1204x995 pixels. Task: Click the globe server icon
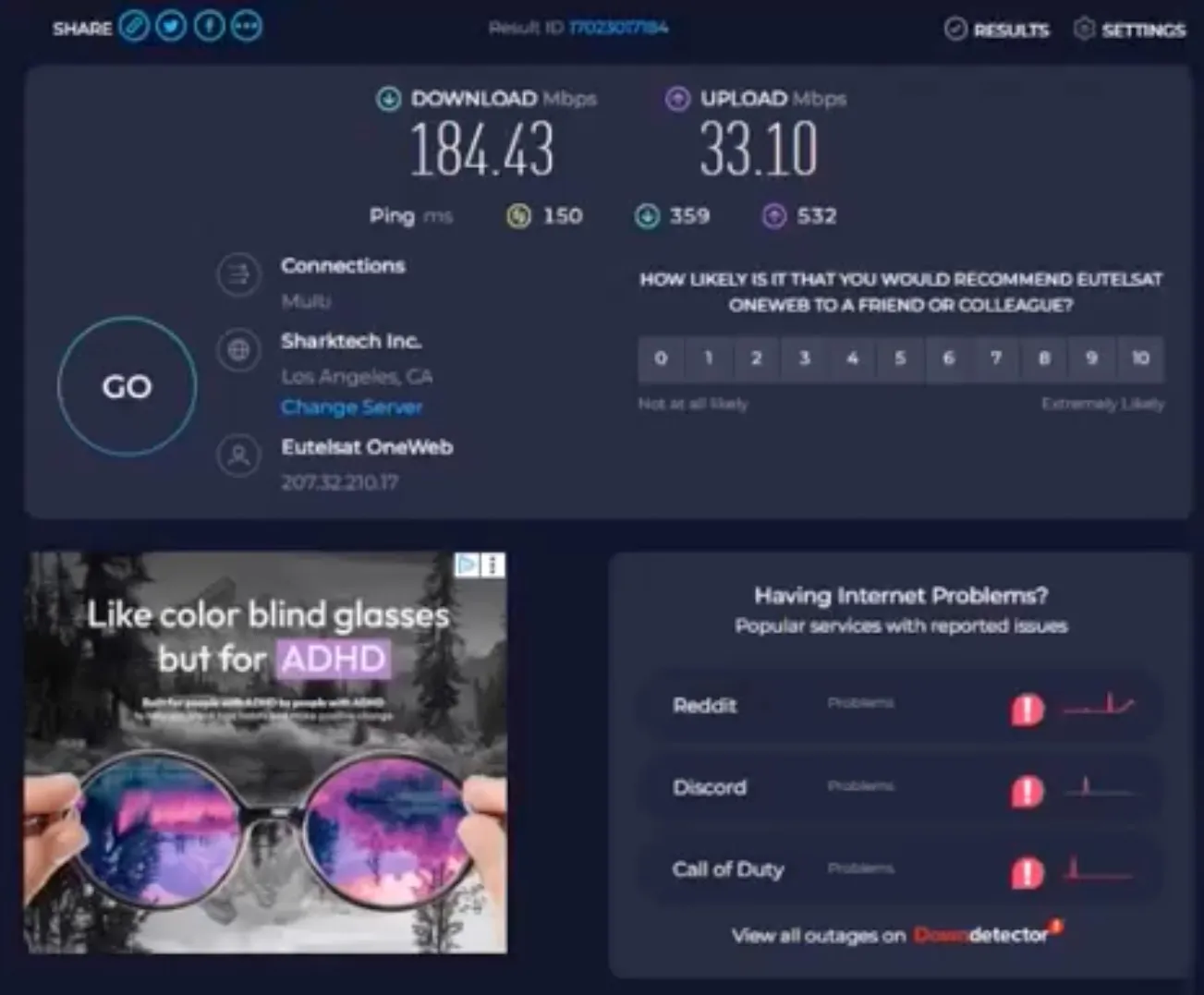point(238,350)
